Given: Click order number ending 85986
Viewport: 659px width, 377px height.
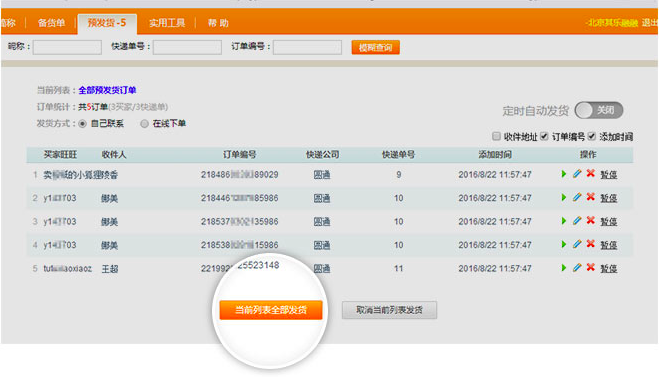Looking at the screenshot, I should tap(240, 198).
